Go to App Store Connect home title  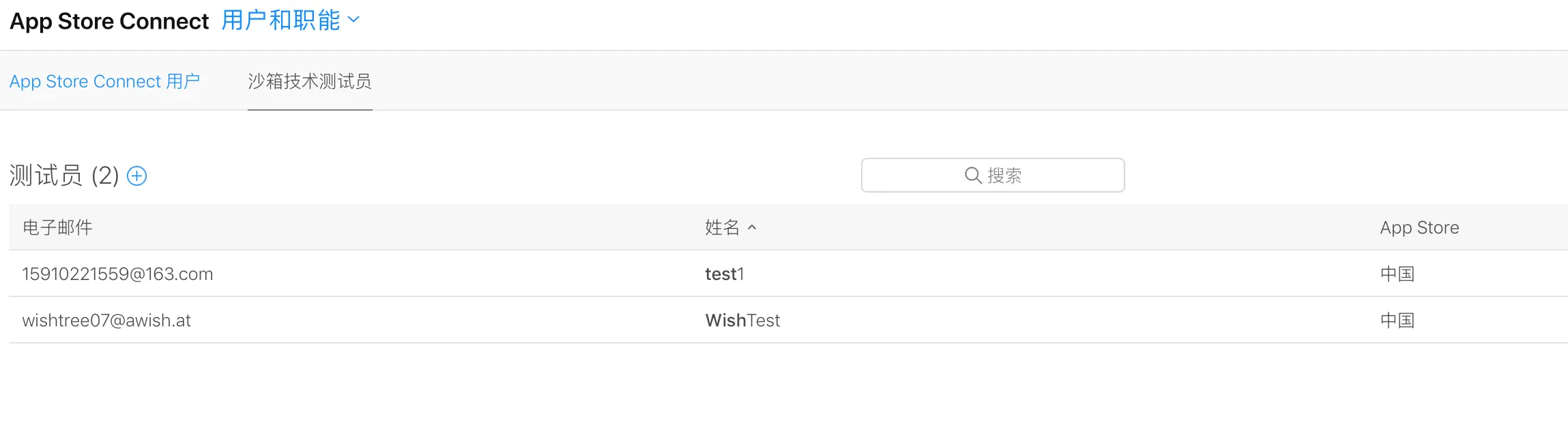[x=109, y=21]
